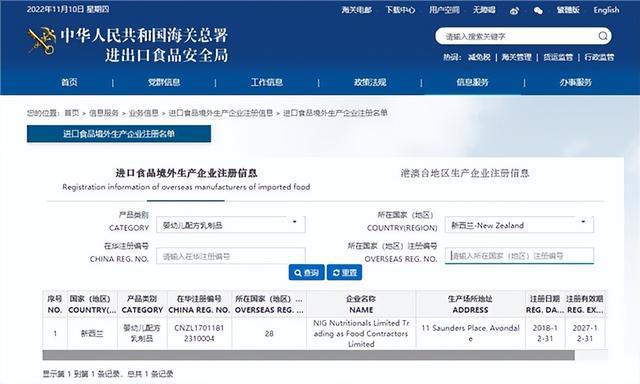Screen dimensions: 640x384
Task: Switch to 繁體版 traditional Chinese
Action: pyautogui.click(x=568, y=10)
